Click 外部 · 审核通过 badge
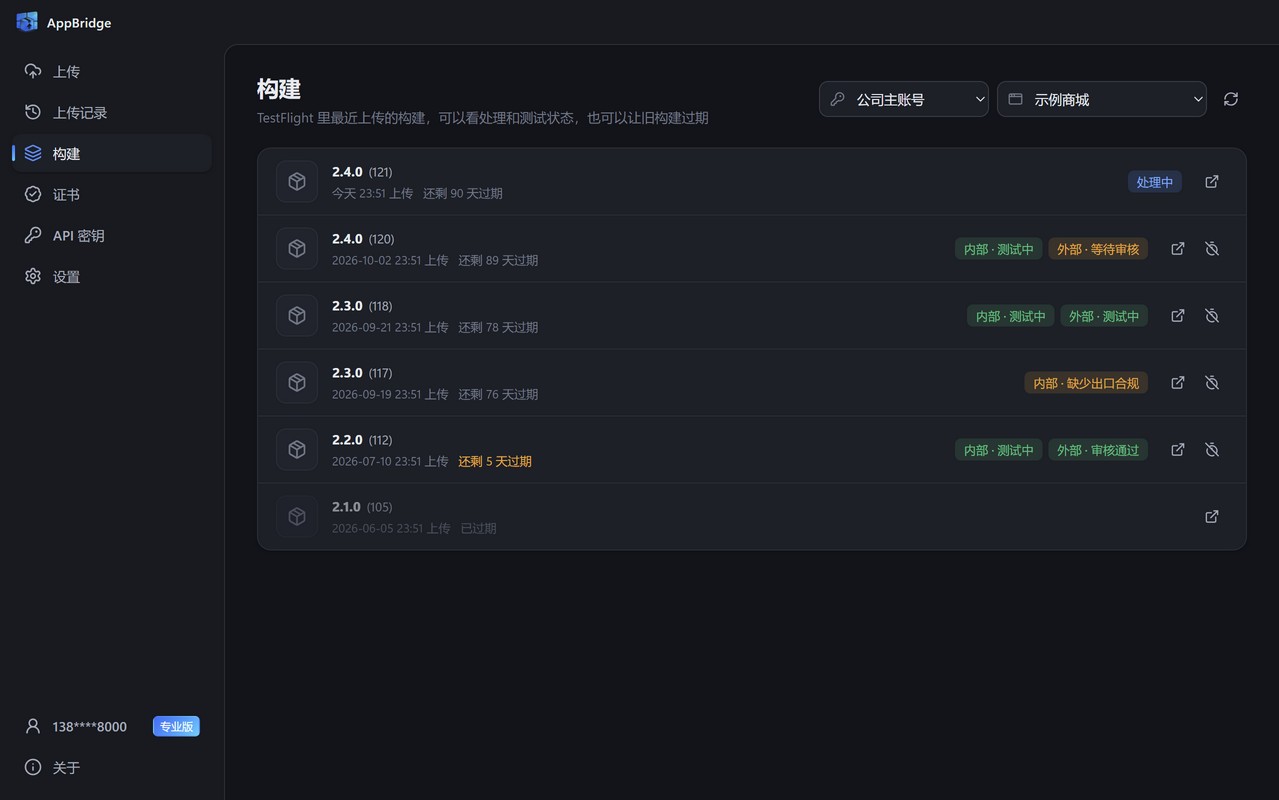Image resolution: width=1279 pixels, height=800 pixels. point(1098,450)
